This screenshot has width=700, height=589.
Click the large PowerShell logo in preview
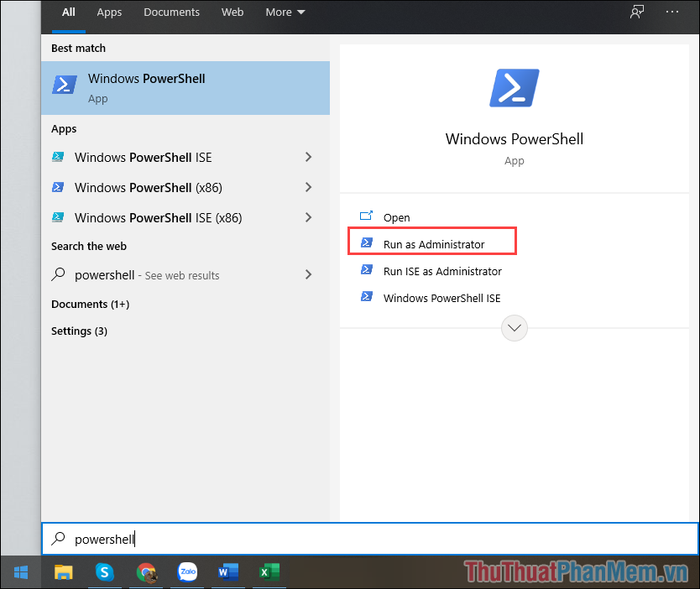click(x=514, y=88)
